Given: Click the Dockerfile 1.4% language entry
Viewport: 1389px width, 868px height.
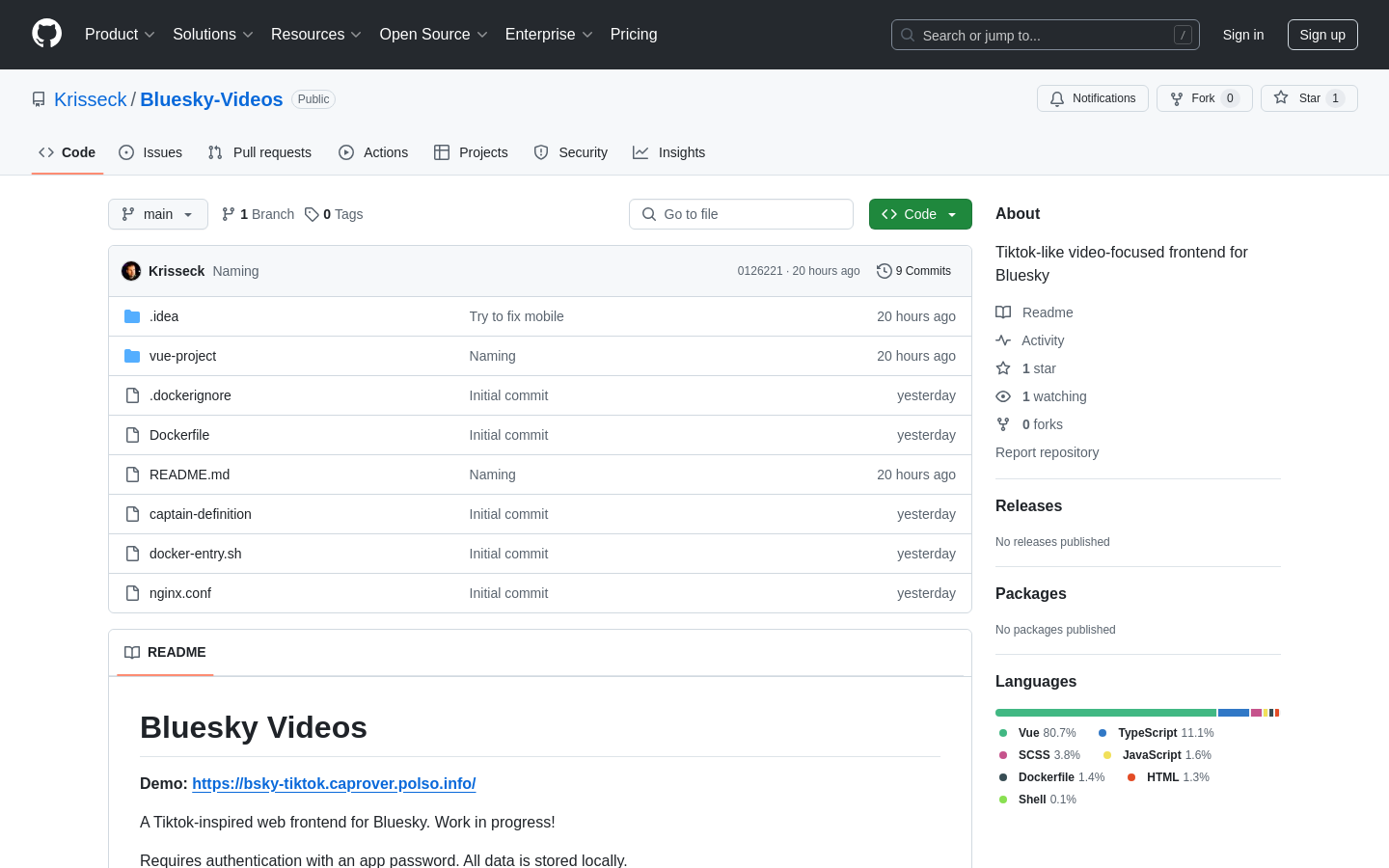Looking at the screenshot, I should pos(1051,777).
